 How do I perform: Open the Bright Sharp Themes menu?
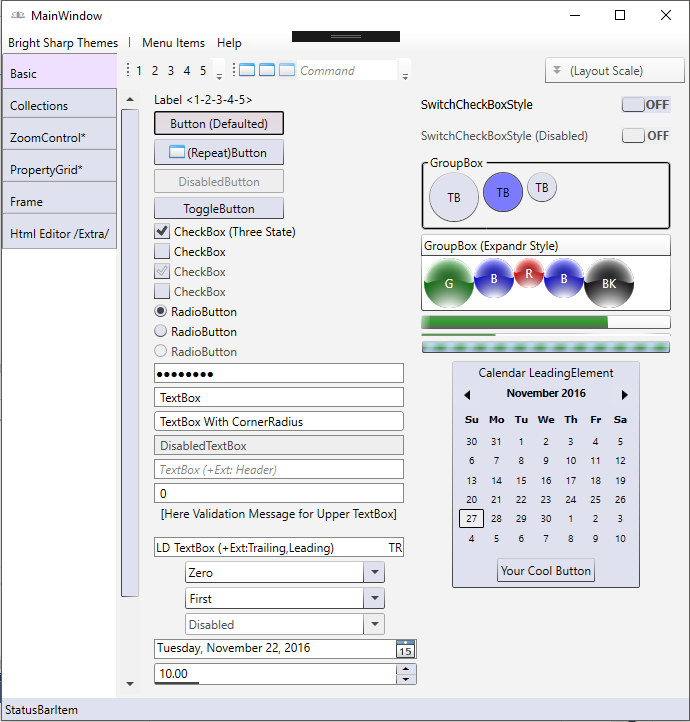tap(63, 43)
